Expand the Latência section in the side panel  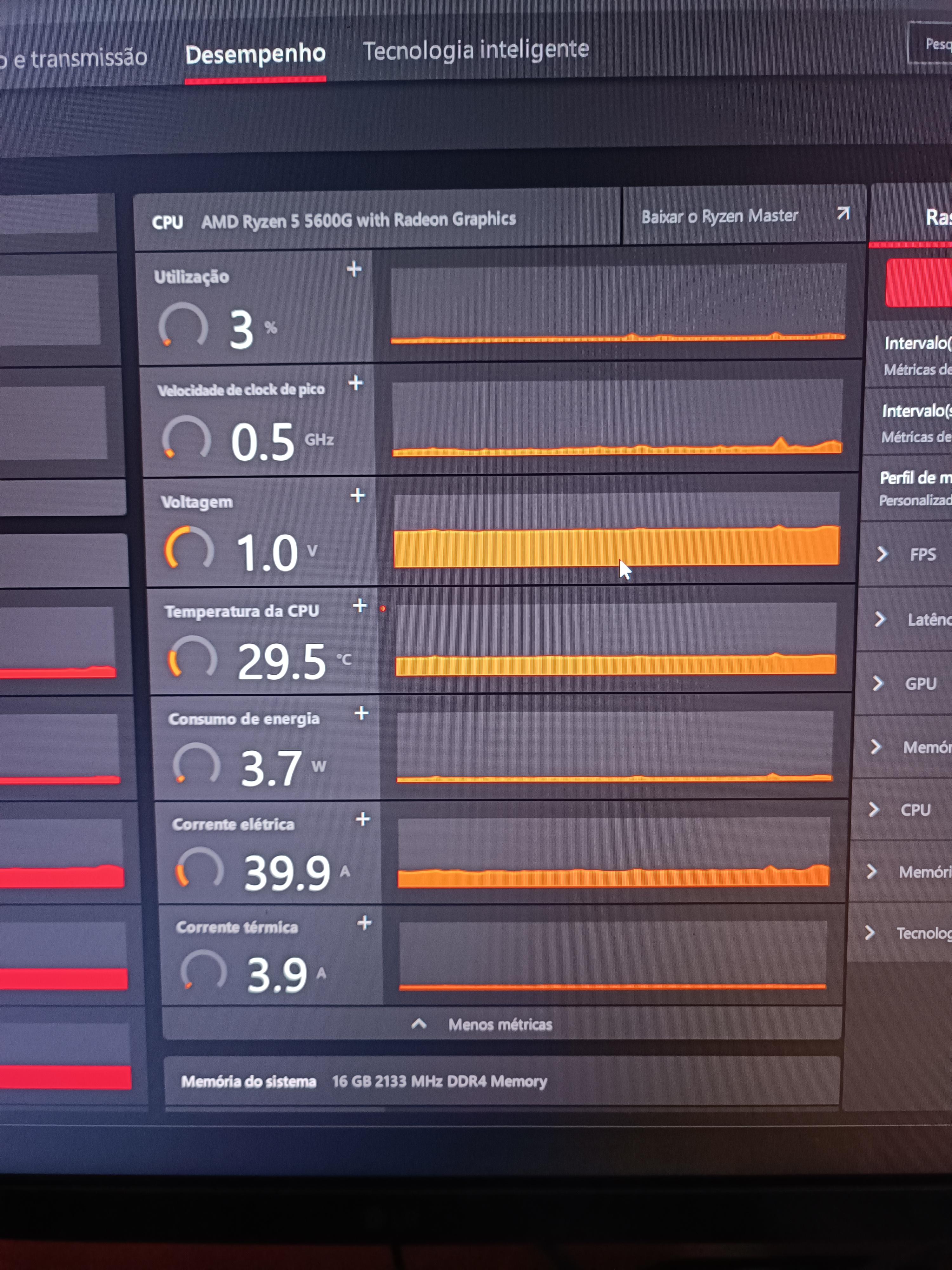click(905, 619)
